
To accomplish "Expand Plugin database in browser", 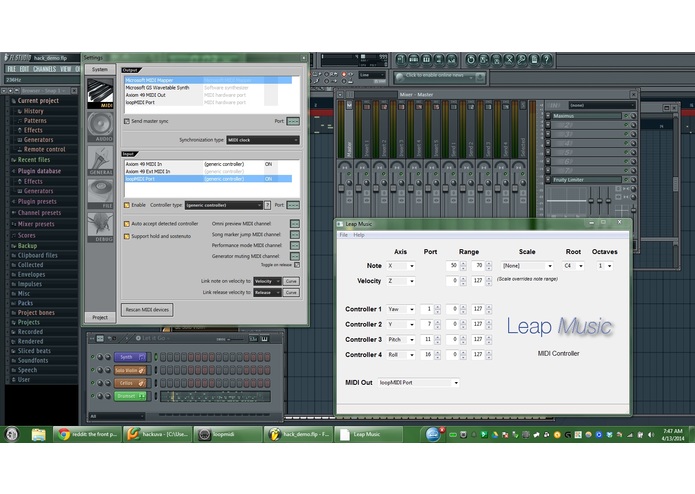I will (x=39, y=171).
